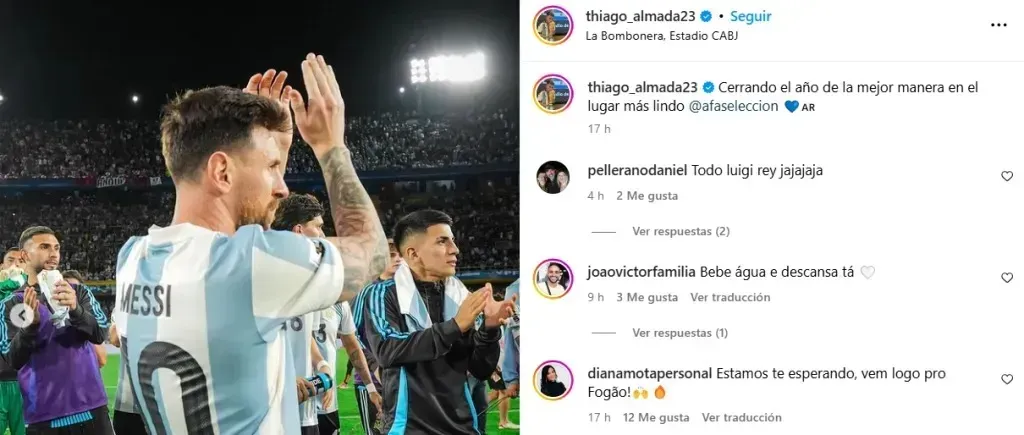Show Ver traducción for joaovictorfamilia's comment
The image size is (1024, 435).
730,297
